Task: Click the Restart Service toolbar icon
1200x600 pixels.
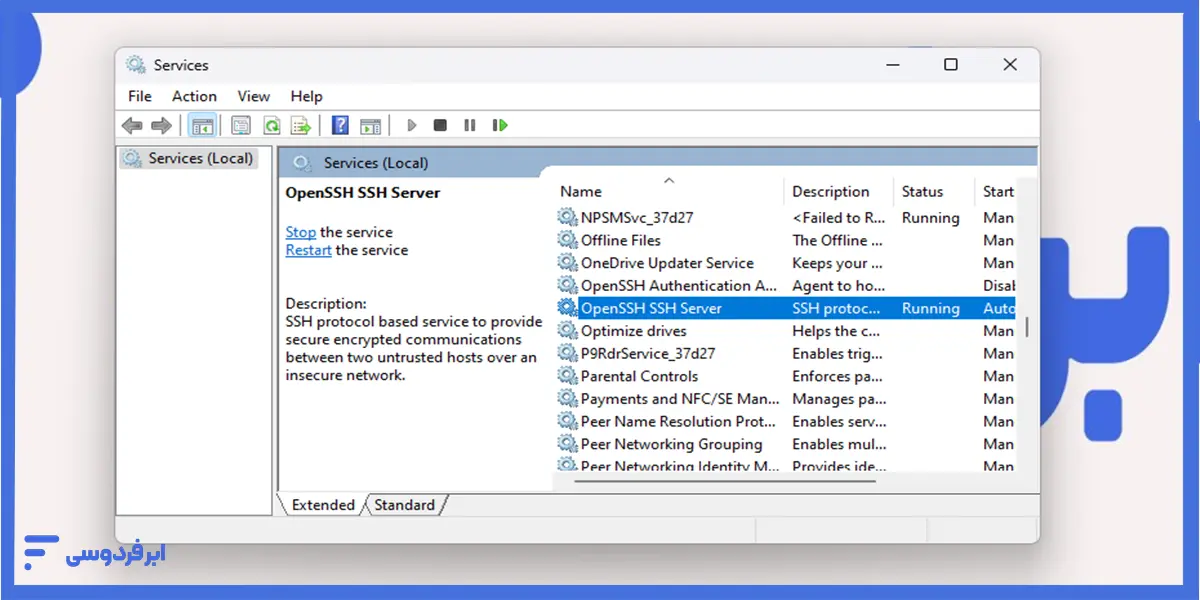Action: click(x=500, y=125)
